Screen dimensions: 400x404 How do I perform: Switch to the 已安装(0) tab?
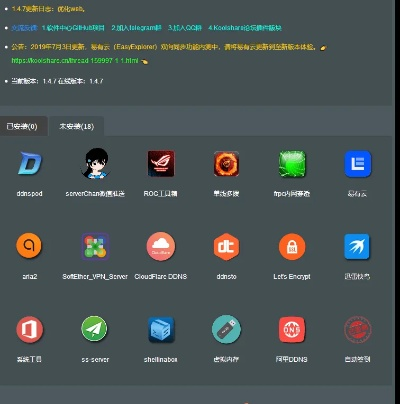23,126
